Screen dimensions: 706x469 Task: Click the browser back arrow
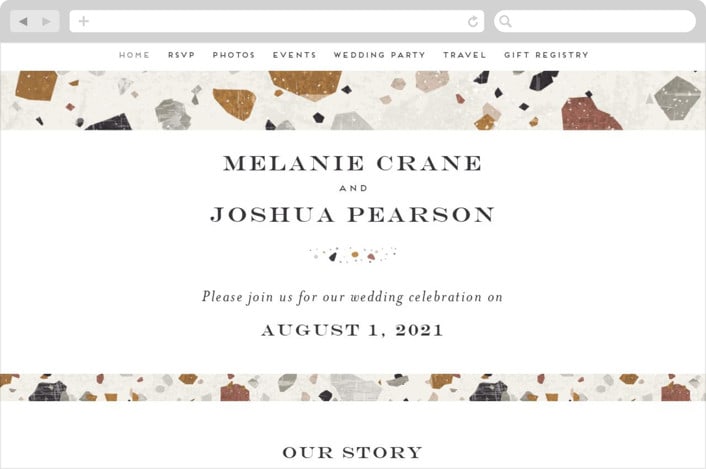click(24, 21)
